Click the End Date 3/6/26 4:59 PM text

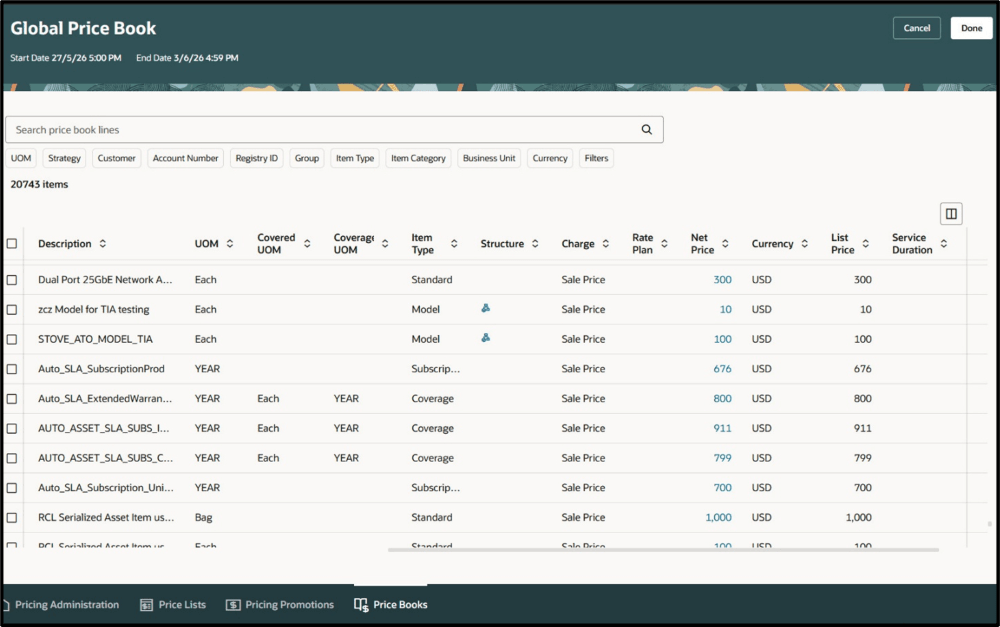187,58
